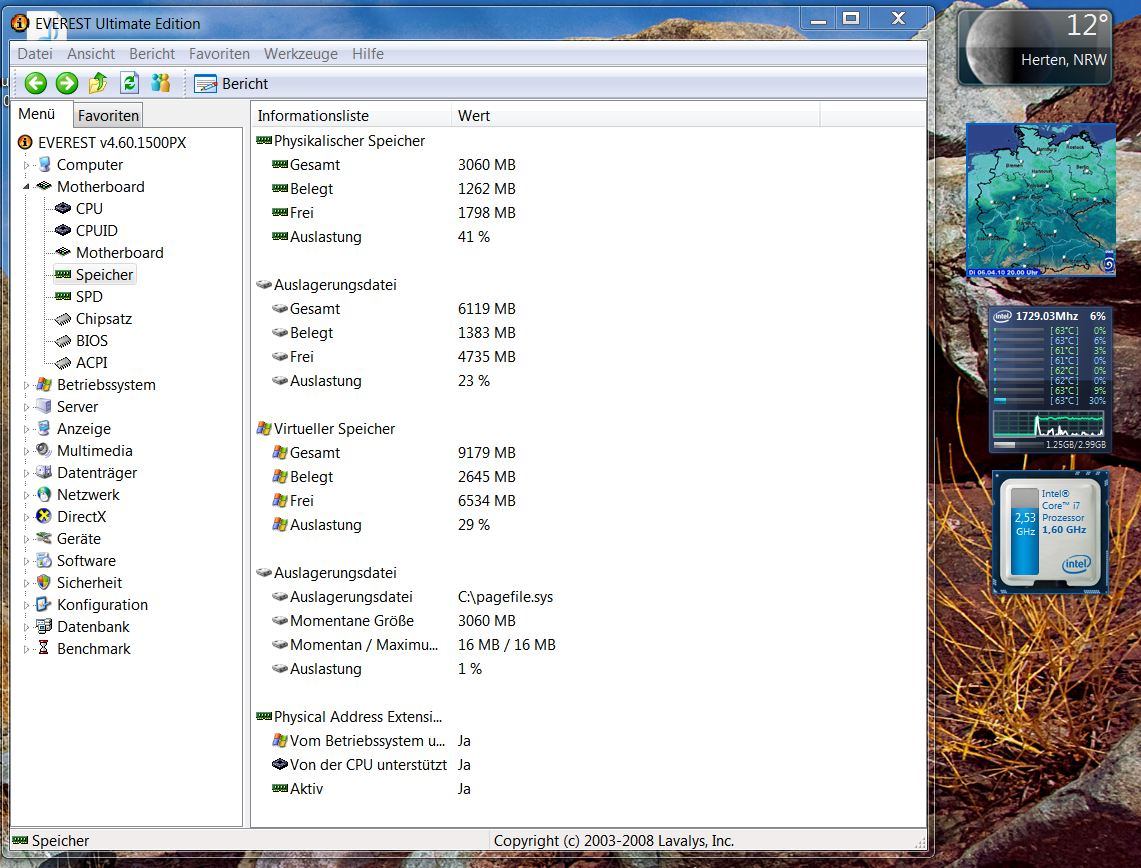Screen dimensions: 1141x868
Task: Open the Datei menu
Action: tap(35, 54)
